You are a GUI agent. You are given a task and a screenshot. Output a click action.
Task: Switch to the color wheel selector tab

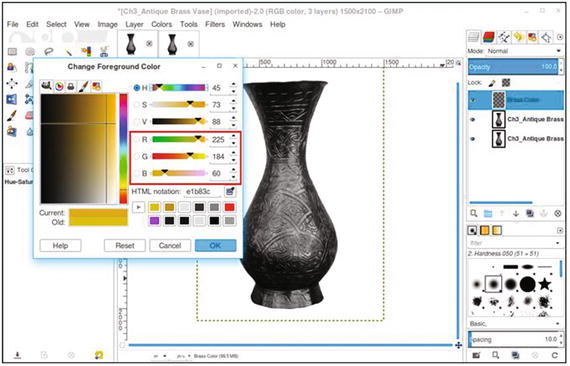coord(59,87)
